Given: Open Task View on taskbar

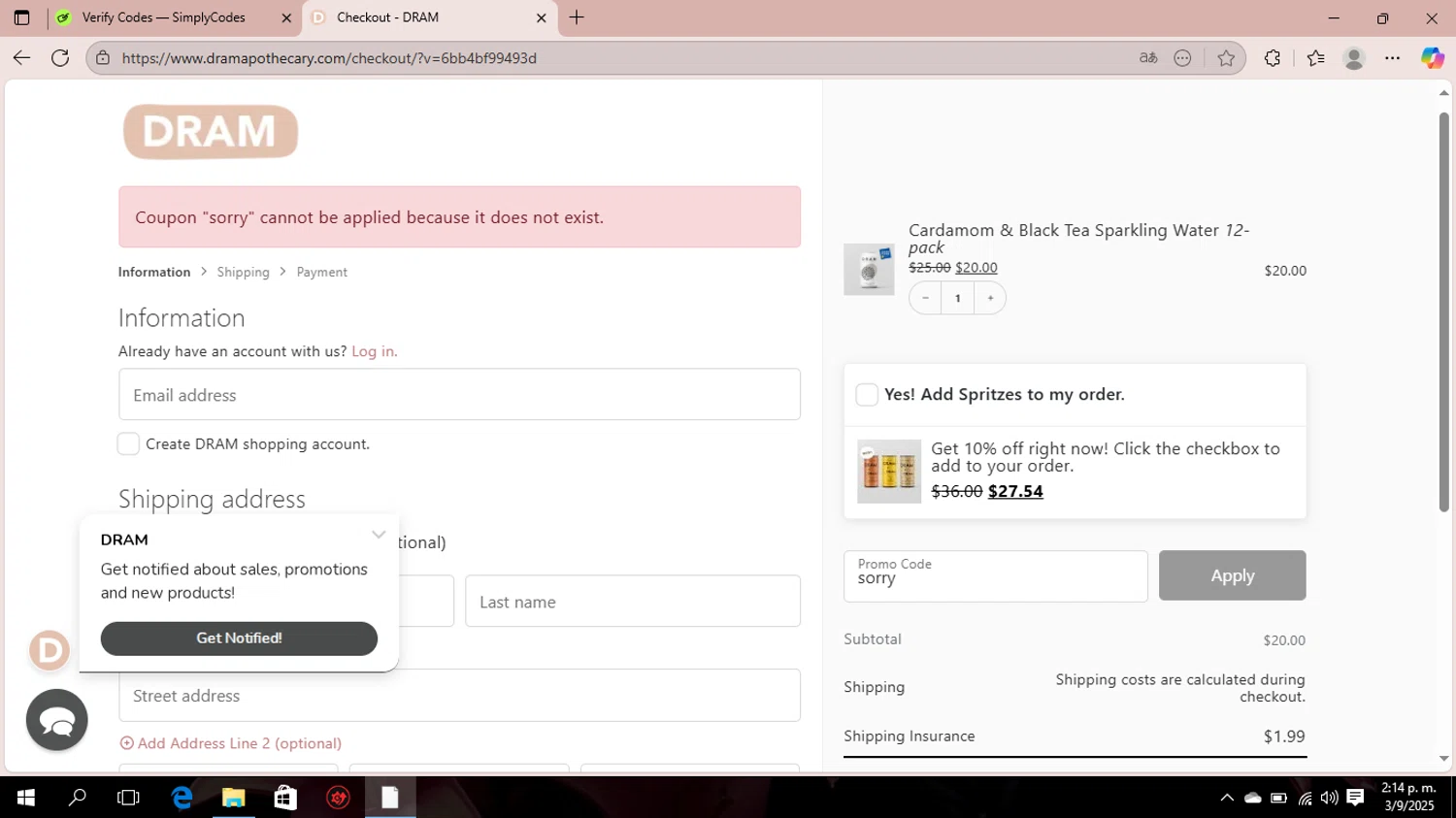Looking at the screenshot, I should coord(128,798).
